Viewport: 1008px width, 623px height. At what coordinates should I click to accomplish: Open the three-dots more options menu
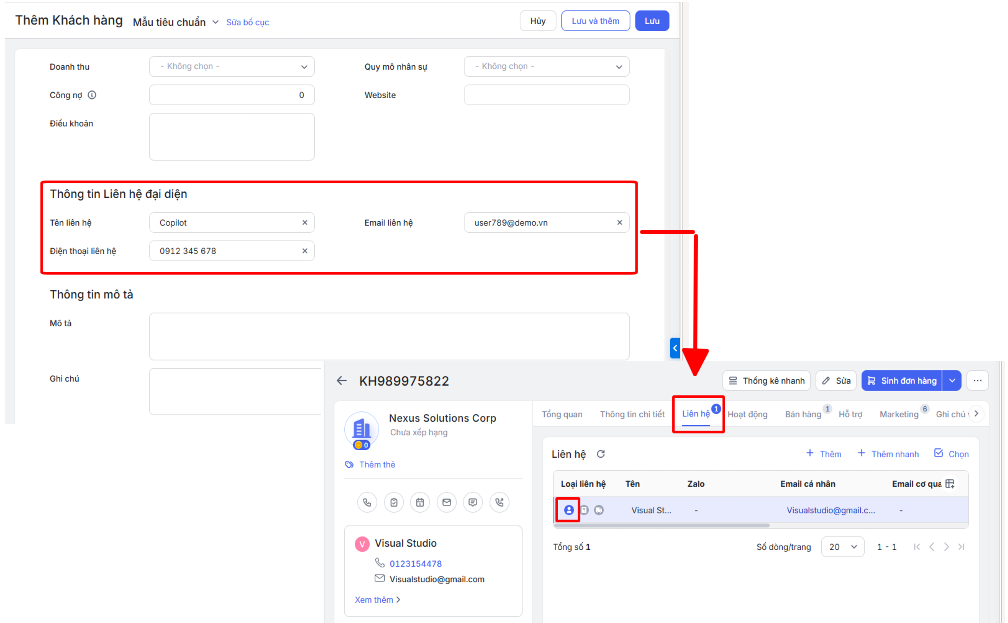(x=977, y=381)
